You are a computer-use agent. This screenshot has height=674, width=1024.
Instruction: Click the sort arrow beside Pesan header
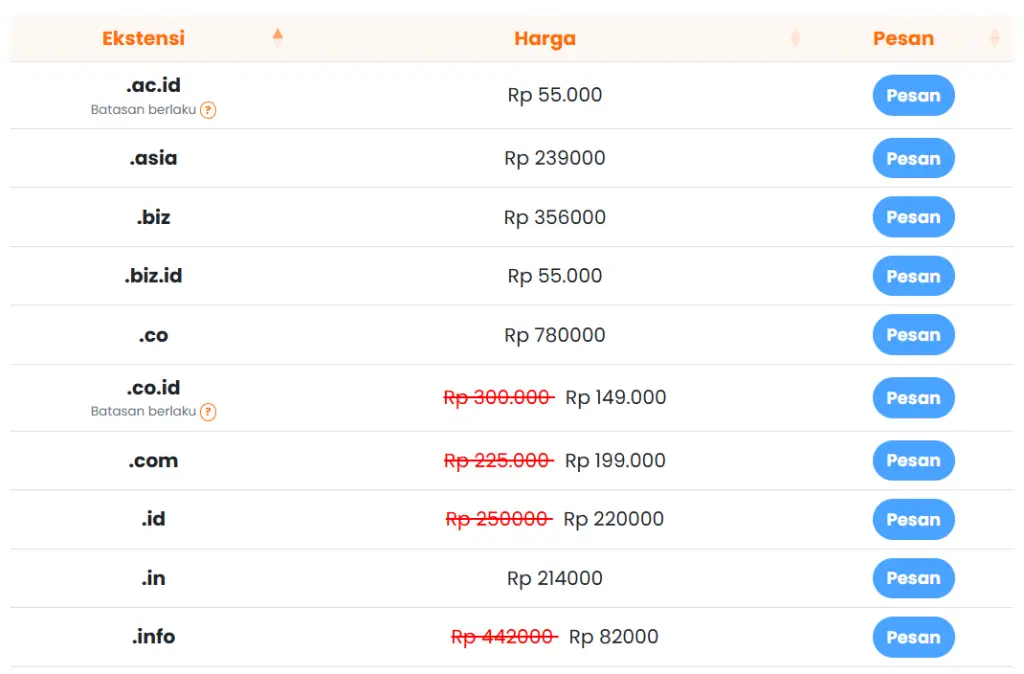coord(994,37)
